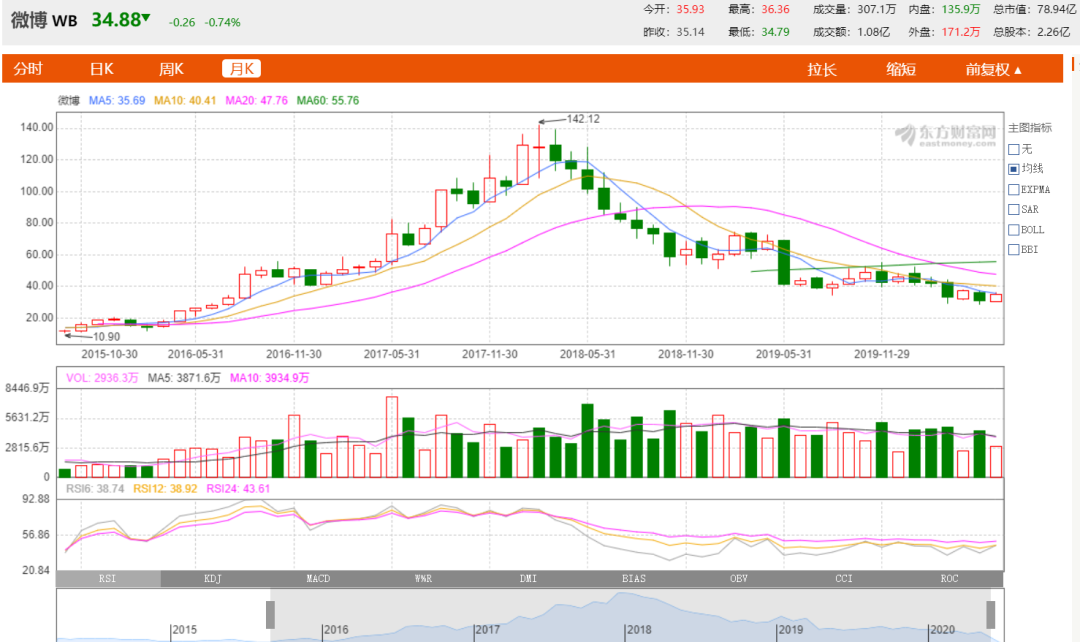The height and width of the screenshot is (642, 1080).
Task: Switch to the 日K daily chart tab
Action: [x=101, y=69]
